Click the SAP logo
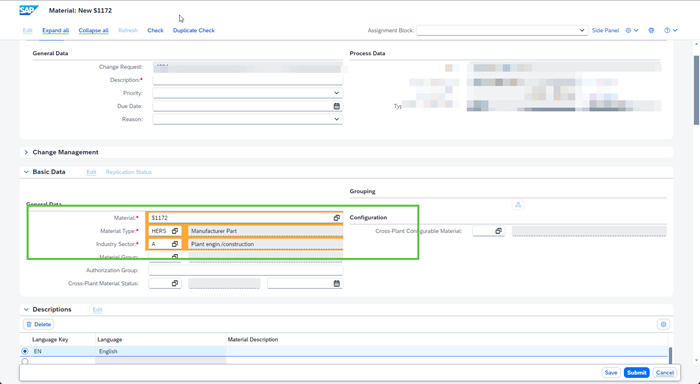 [29, 10]
